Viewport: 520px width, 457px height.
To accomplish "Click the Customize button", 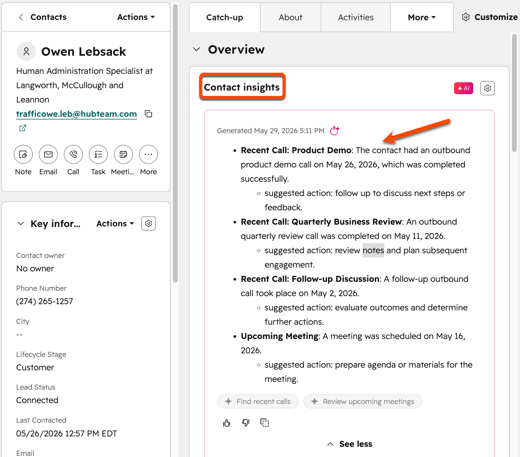I will [x=490, y=17].
